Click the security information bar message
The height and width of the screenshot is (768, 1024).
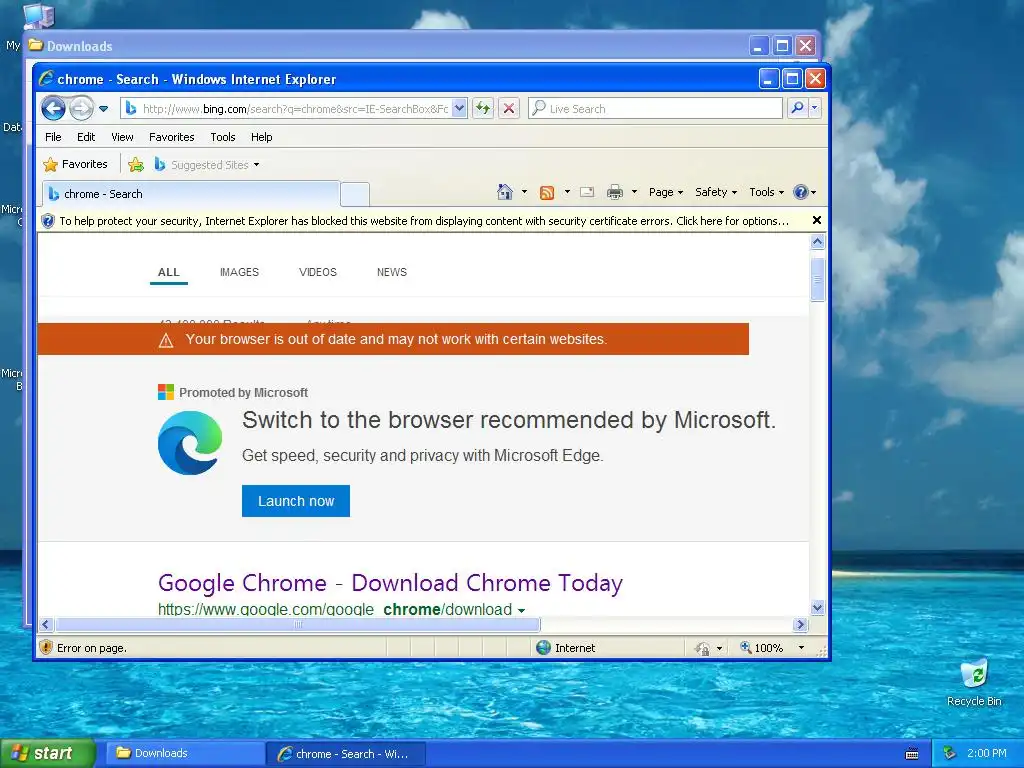(x=424, y=221)
